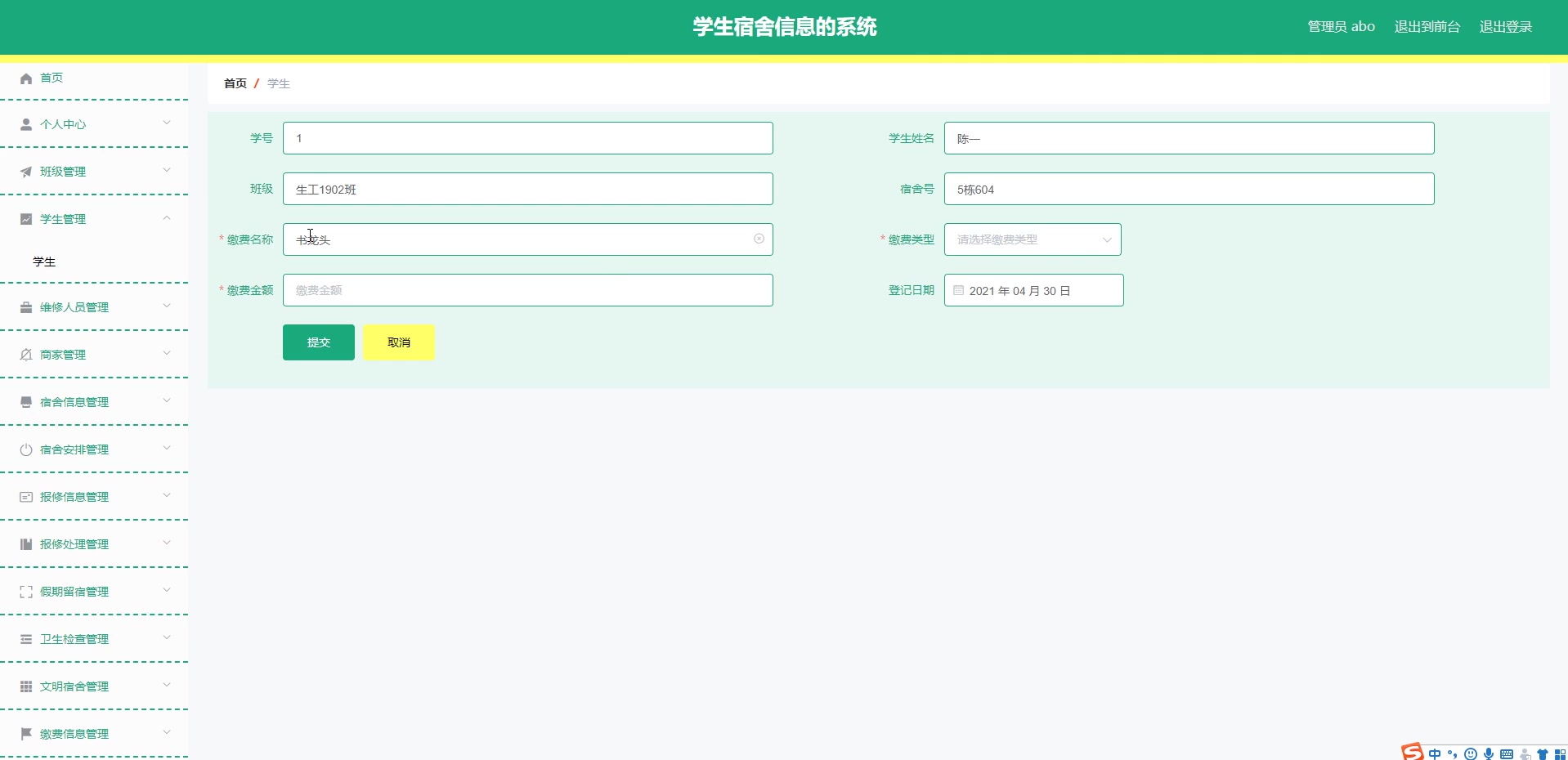Select the 个人中心 person icon
Screen dimensions: 1568x760
(25, 124)
